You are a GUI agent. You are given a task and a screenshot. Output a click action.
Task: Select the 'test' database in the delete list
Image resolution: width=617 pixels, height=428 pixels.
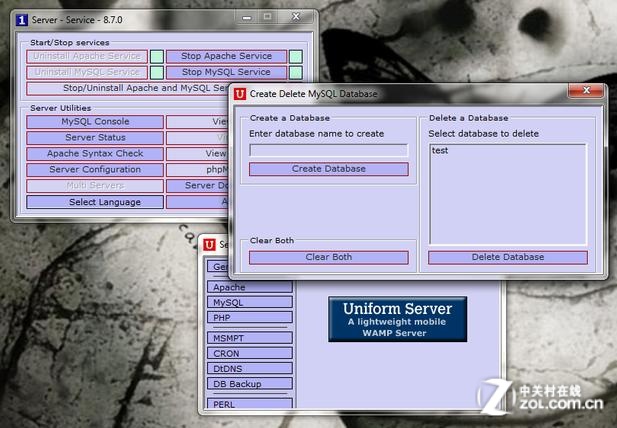click(440, 151)
